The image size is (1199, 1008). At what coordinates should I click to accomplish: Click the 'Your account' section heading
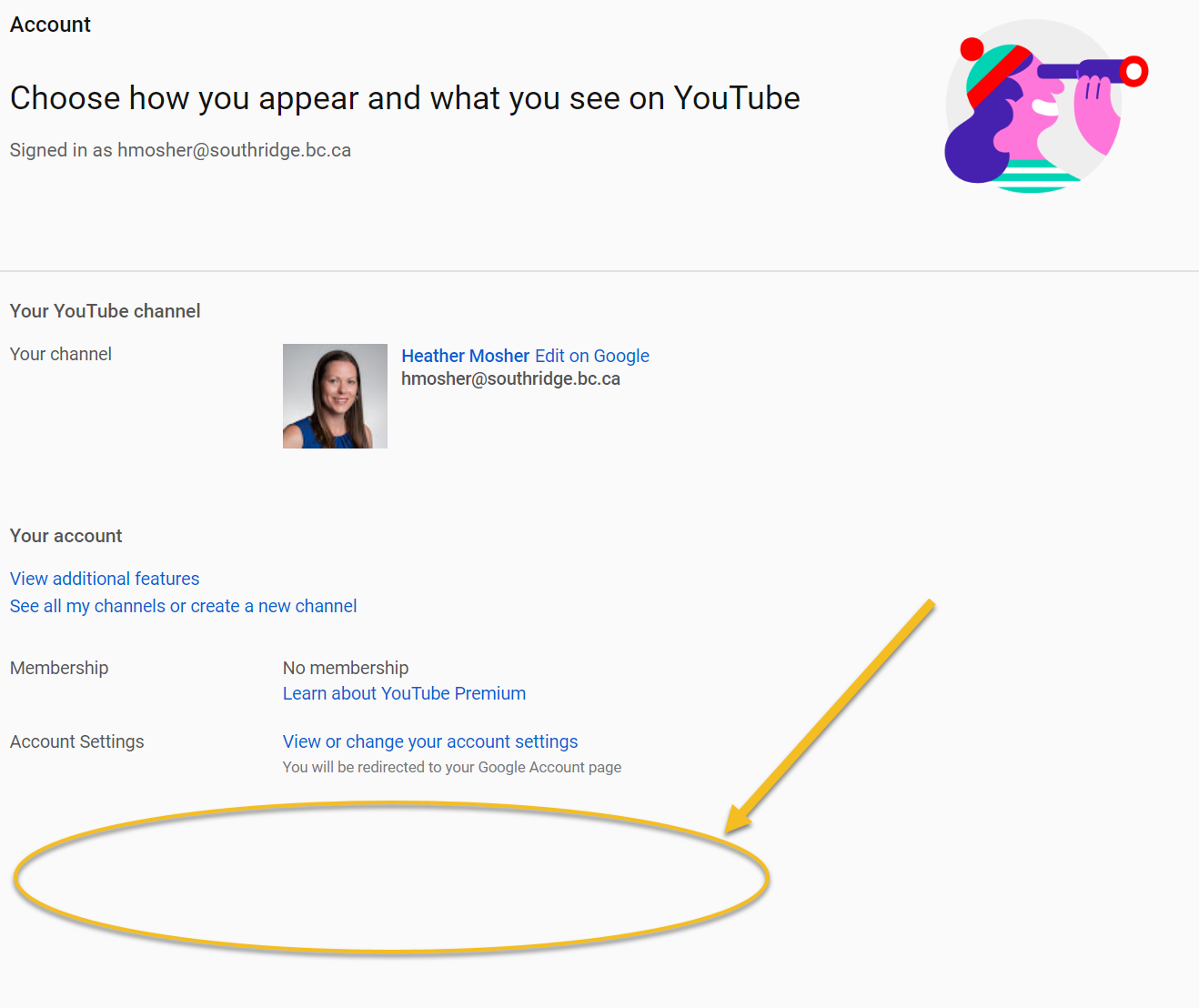pyautogui.click(x=65, y=536)
